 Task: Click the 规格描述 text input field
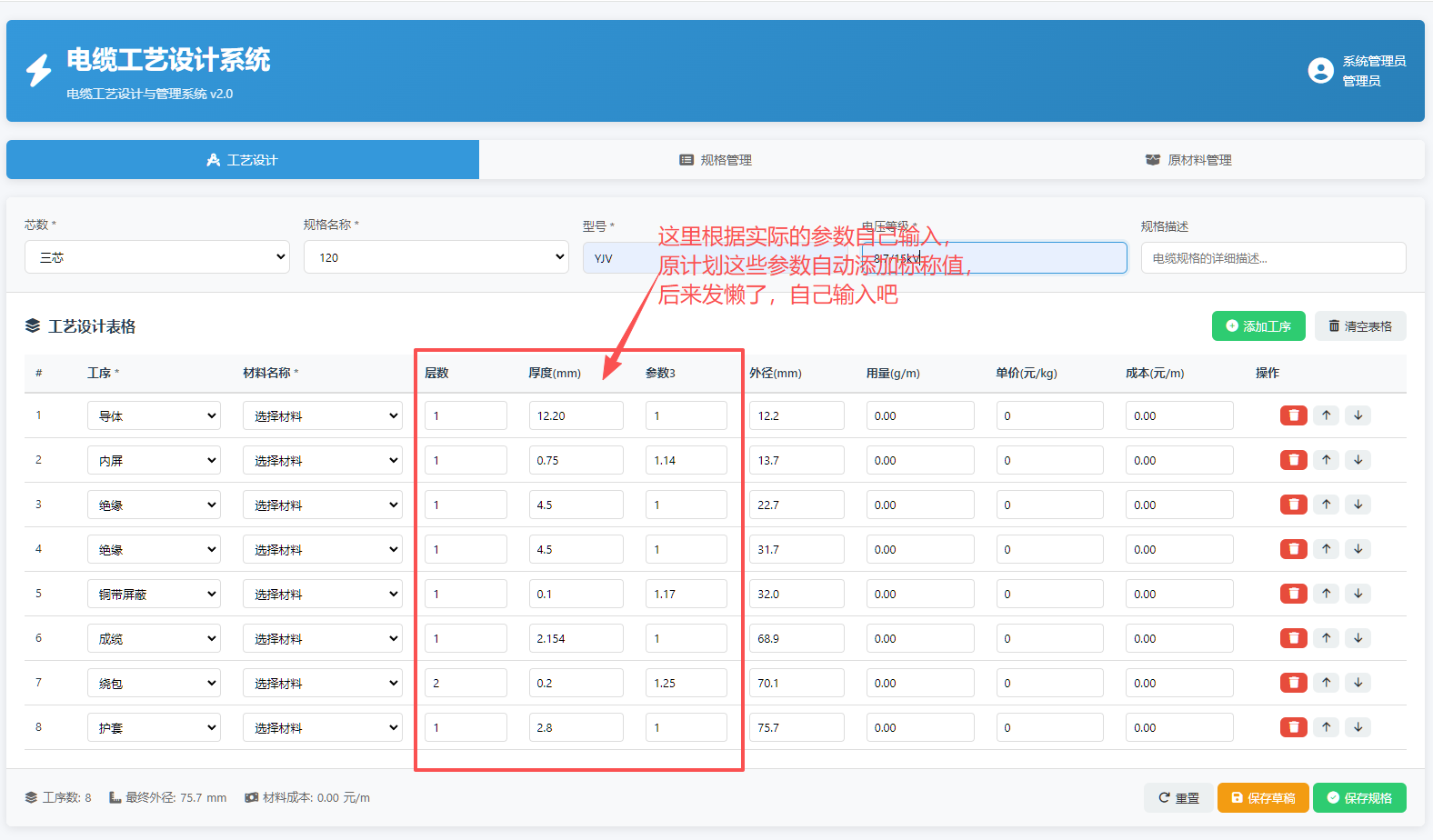click(1273, 258)
